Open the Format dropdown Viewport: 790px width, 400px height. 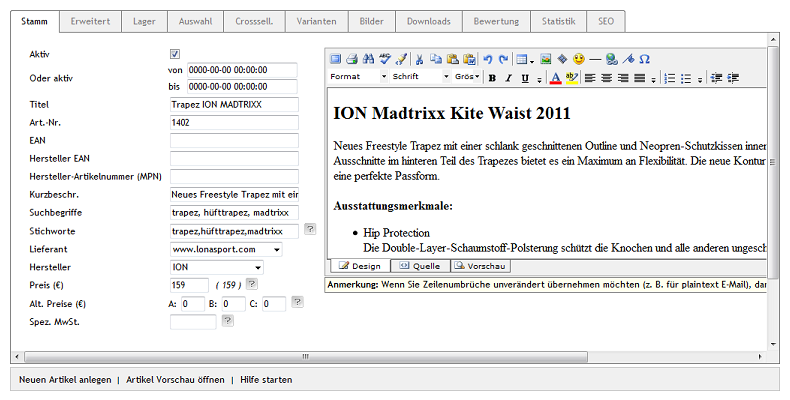(x=358, y=77)
